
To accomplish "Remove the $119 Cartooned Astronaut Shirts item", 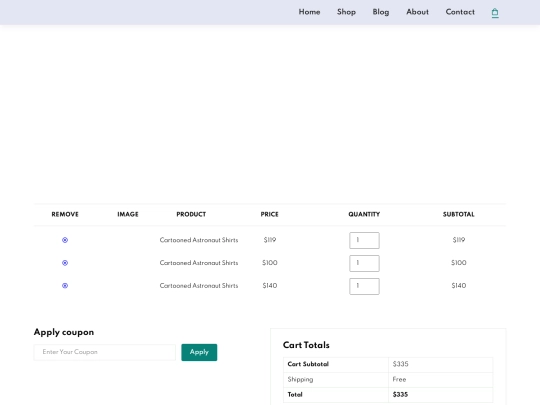I will [x=65, y=240].
